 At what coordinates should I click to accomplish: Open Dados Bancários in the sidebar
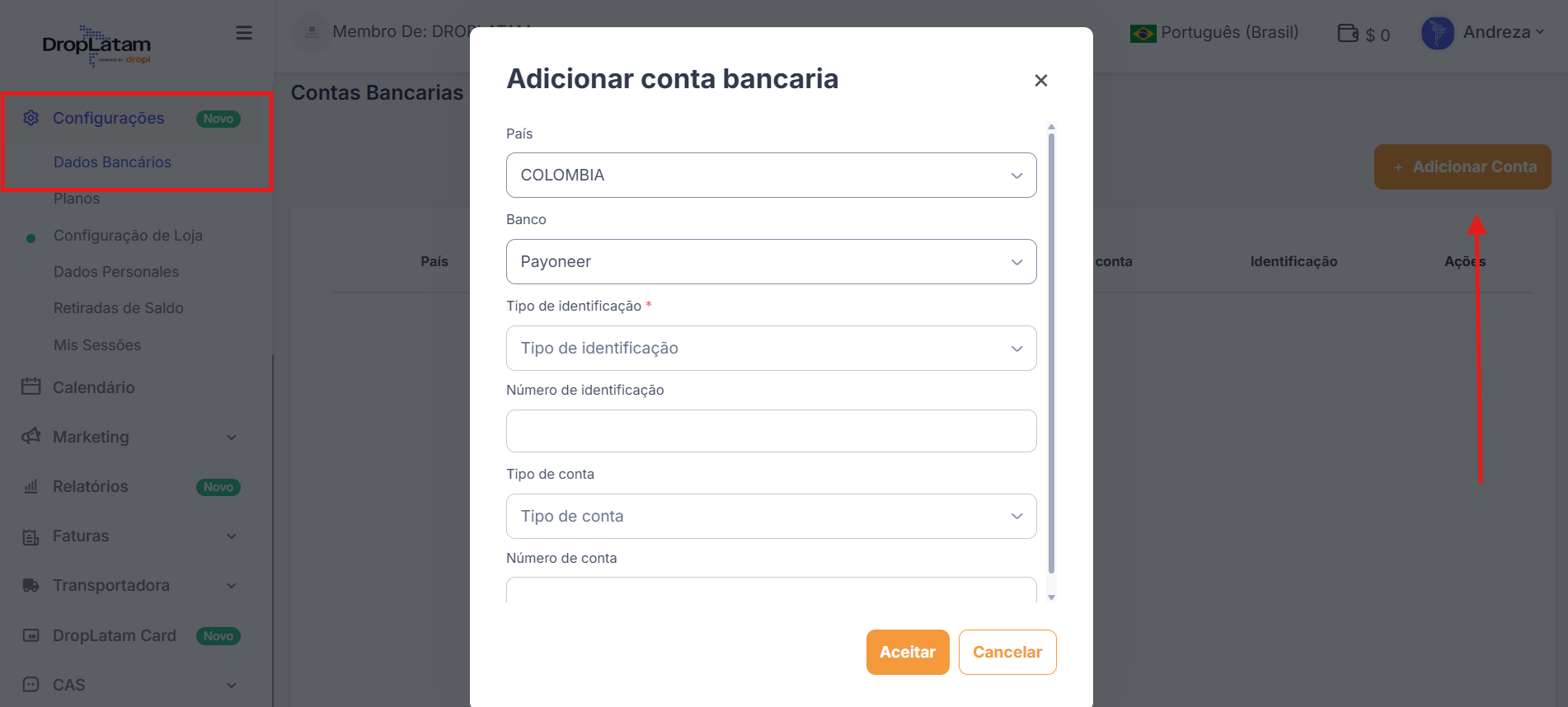click(x=112, y=162)
